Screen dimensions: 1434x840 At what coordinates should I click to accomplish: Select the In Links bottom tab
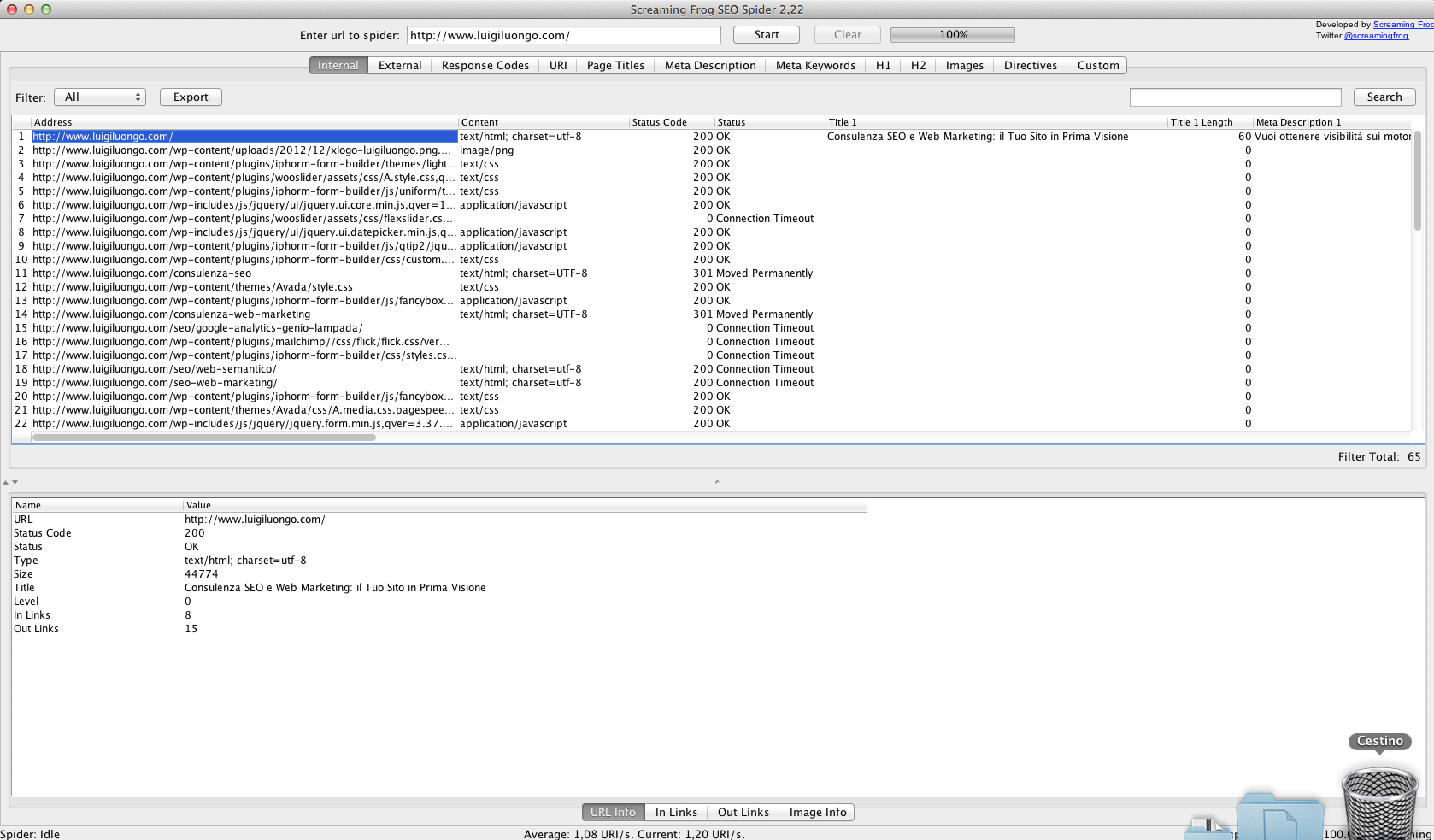[x=676, y=813]
